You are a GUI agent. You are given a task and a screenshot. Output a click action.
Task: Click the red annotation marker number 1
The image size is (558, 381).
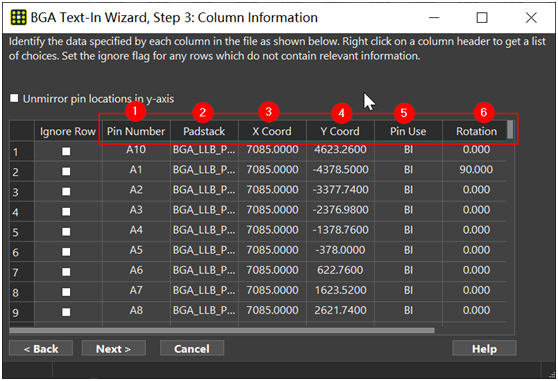point(135,111)
